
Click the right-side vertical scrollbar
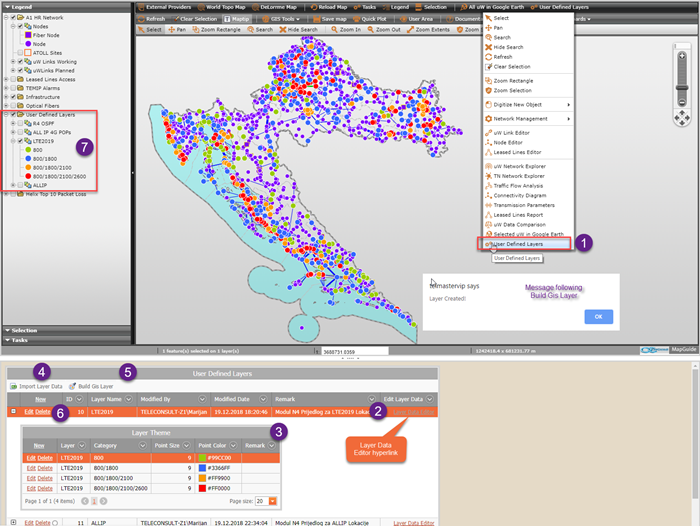click(x=695, y=442)
